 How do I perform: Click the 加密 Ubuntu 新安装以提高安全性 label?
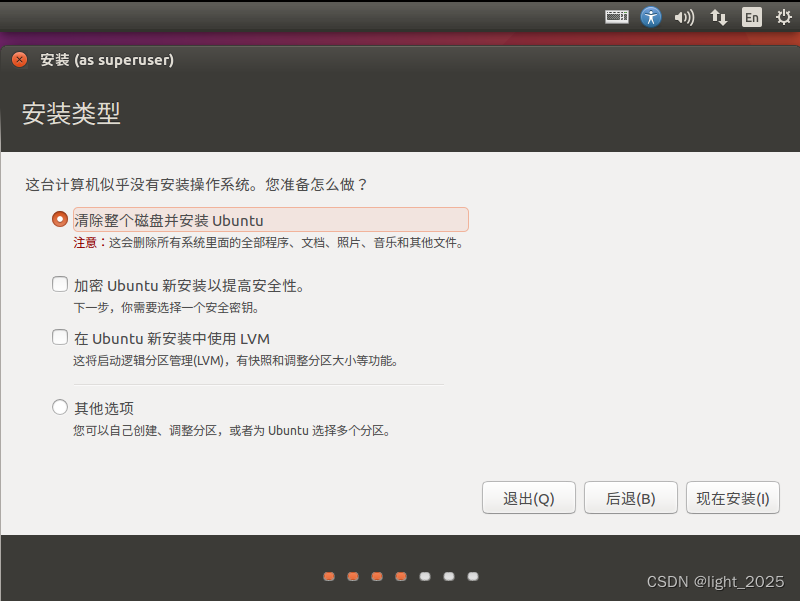pos(189,285)
